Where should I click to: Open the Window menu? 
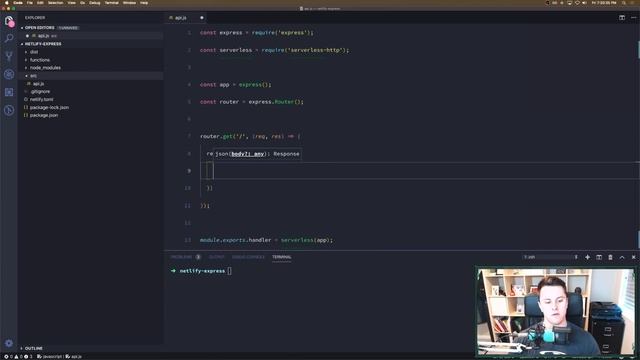point(129,3)
